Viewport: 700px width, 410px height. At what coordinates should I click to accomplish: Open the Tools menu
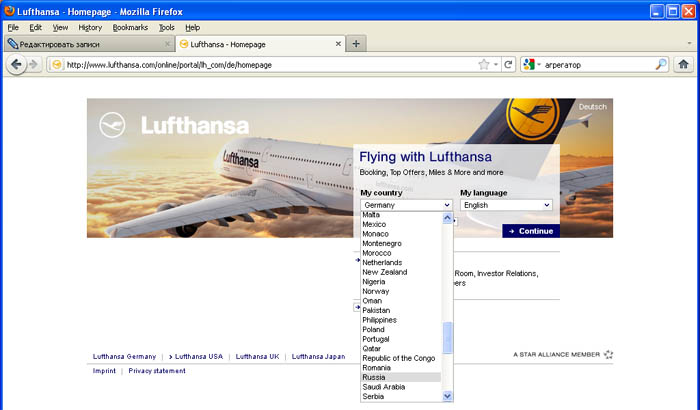tap(167, 27)
